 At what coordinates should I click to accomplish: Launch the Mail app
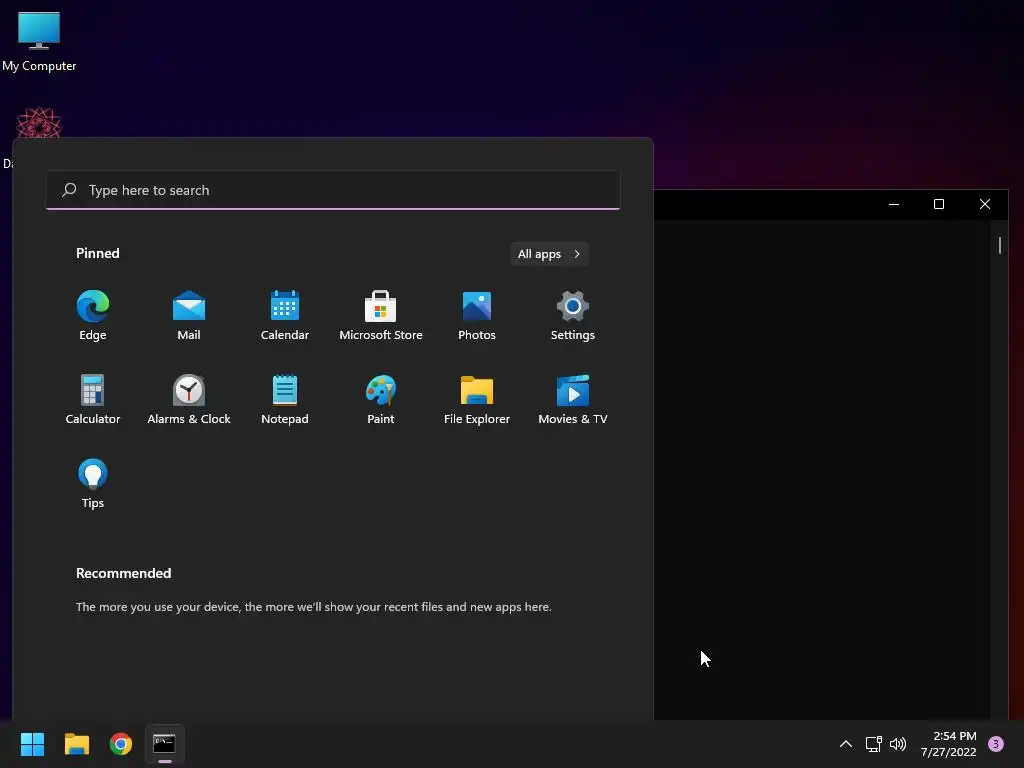189,315
